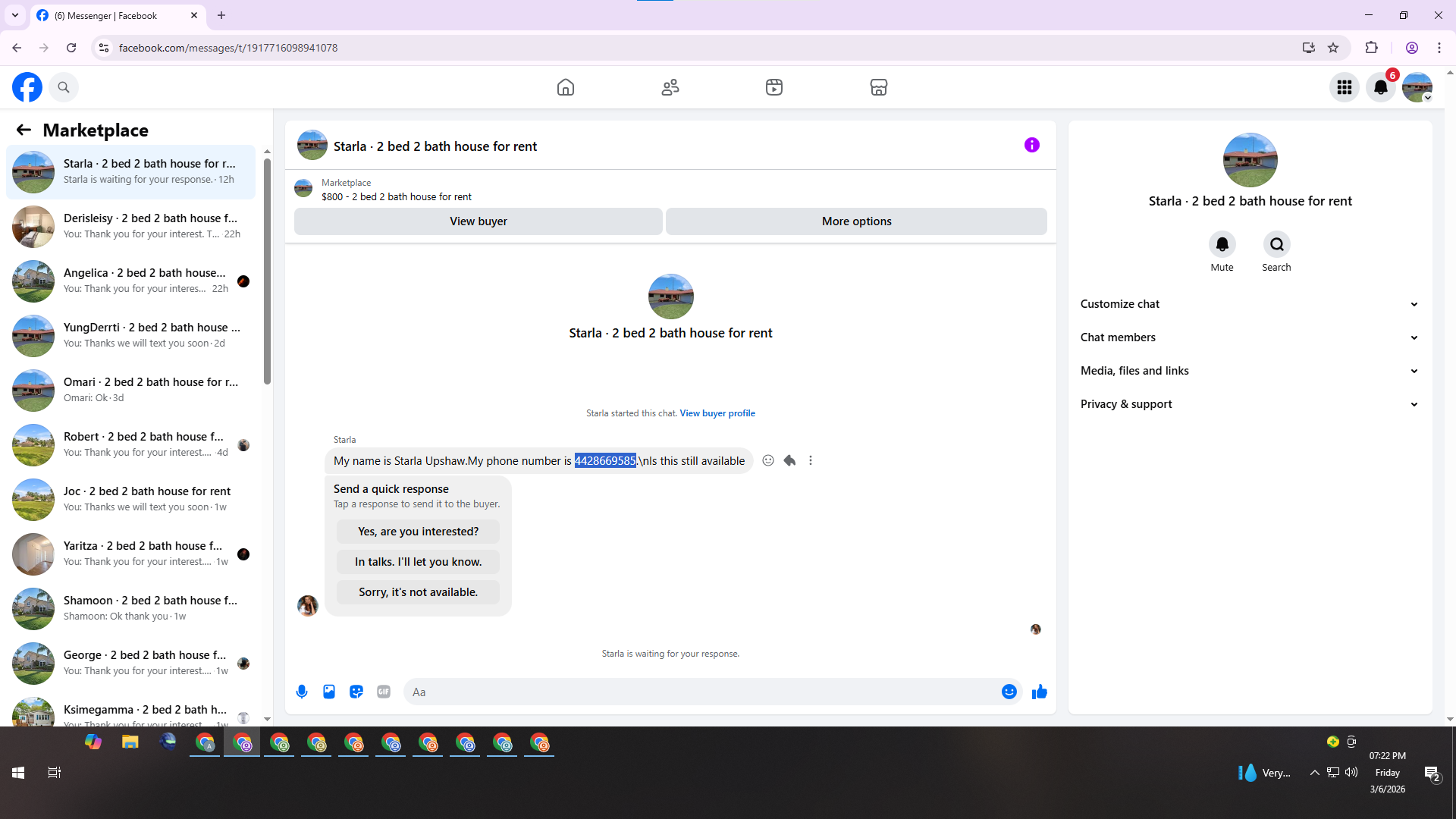Open File Explorer from taskbar
The height and width of the screenshot is (819, 1456).
tap(130, 742)
